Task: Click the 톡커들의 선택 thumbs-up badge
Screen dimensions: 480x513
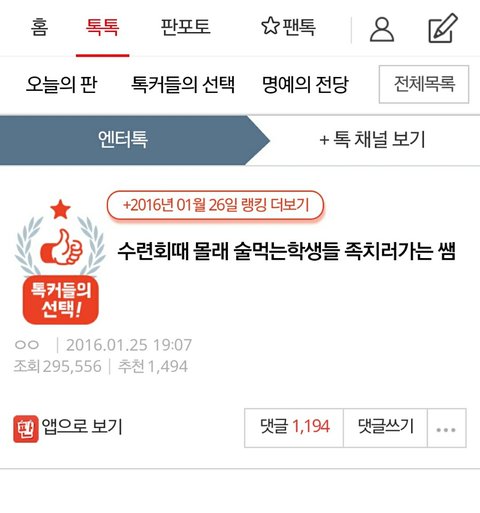Action: pyautogui.click(x=60, y=262)
